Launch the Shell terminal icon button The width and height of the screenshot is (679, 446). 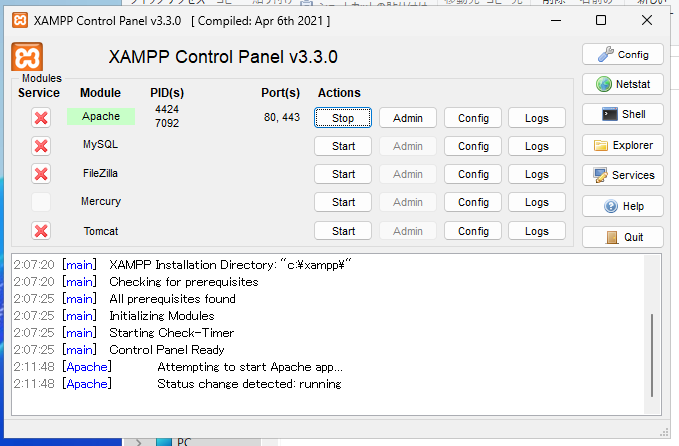point(622,115)
